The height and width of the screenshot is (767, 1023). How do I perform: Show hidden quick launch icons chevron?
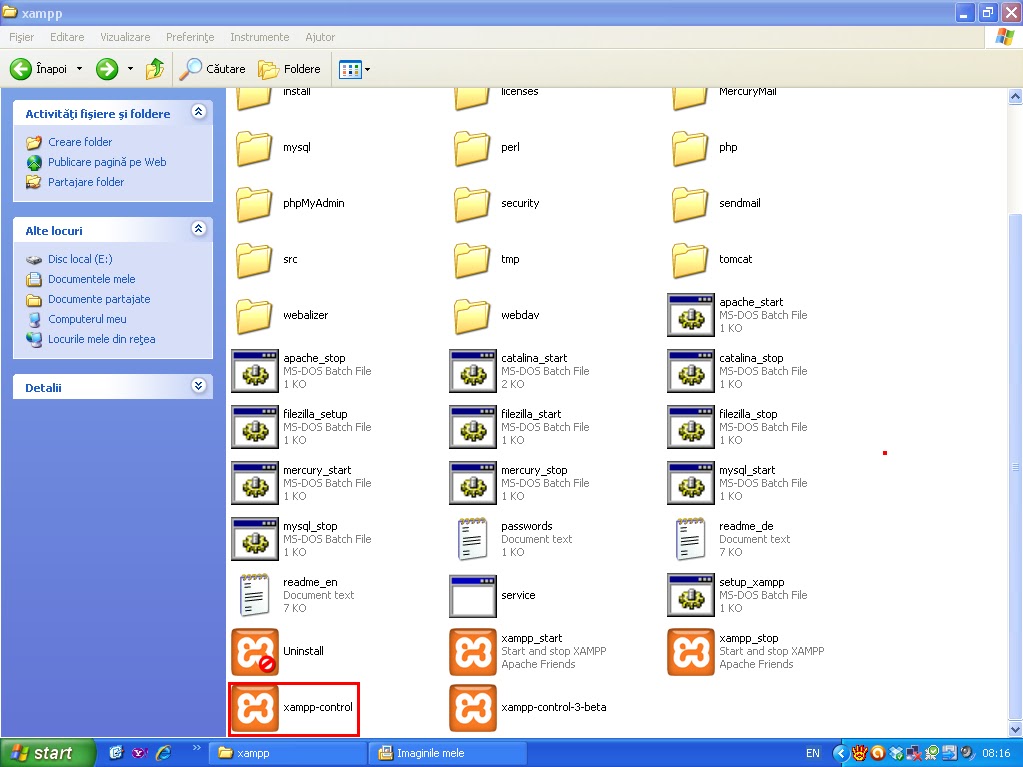(x=196, y=748)
